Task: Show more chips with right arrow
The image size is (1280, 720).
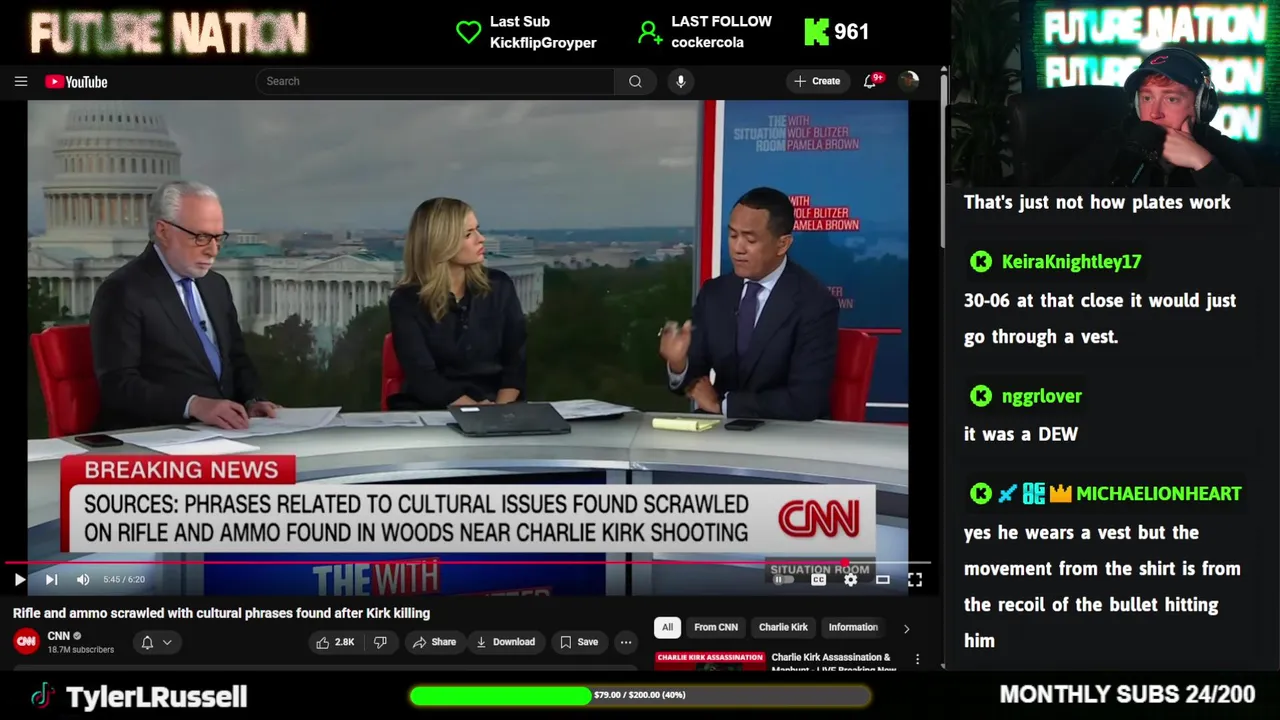Action: [907, 628]
